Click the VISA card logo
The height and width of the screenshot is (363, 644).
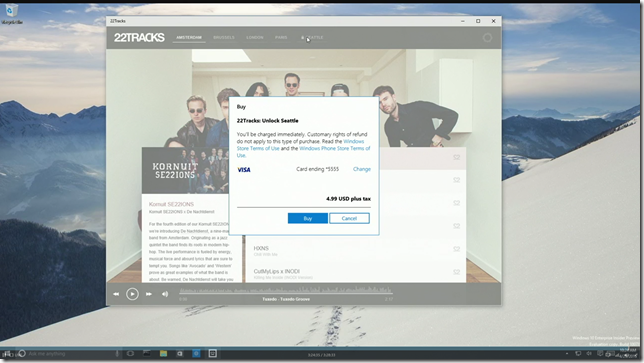coord(244,170)
